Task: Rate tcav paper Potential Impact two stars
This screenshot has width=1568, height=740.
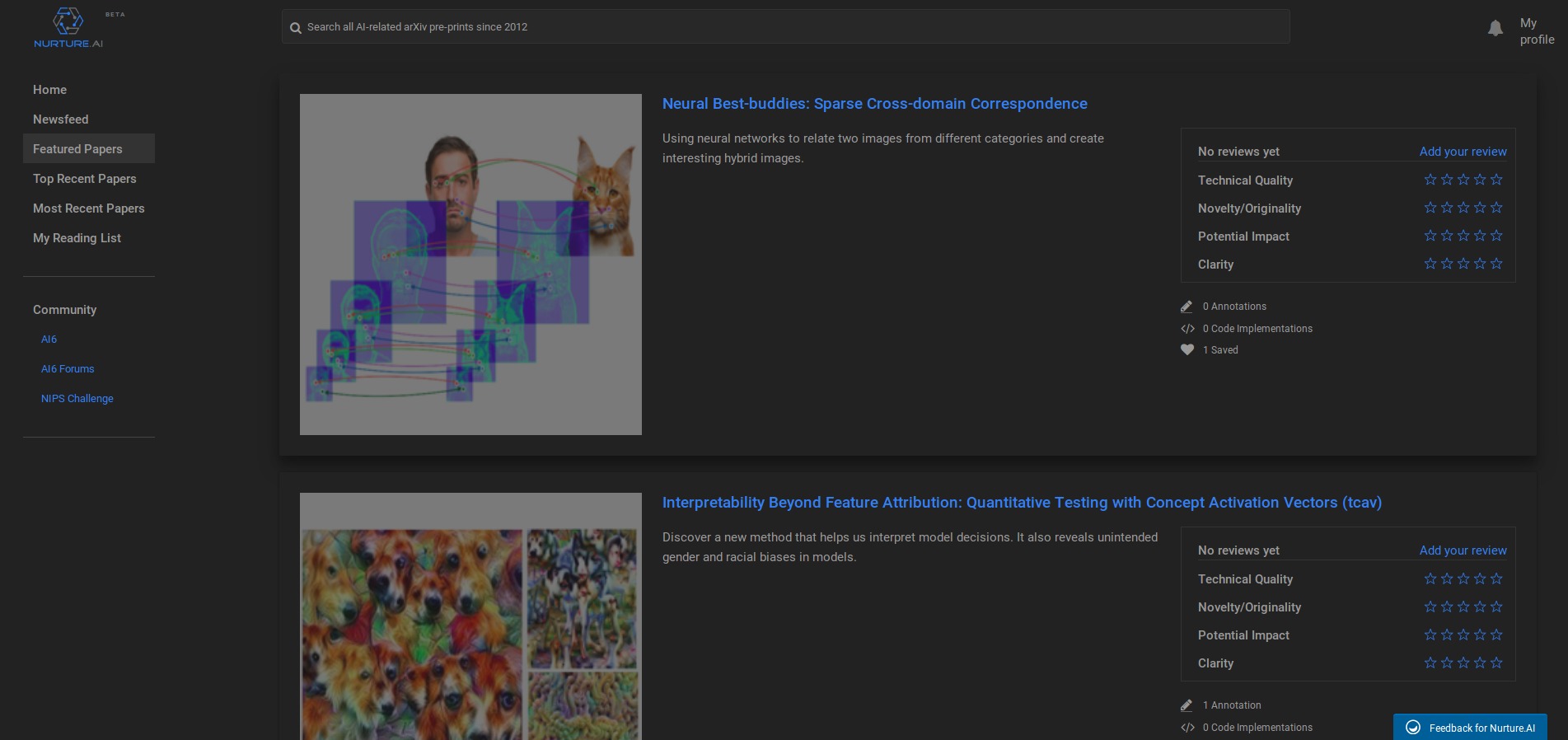Action: 1447,635
